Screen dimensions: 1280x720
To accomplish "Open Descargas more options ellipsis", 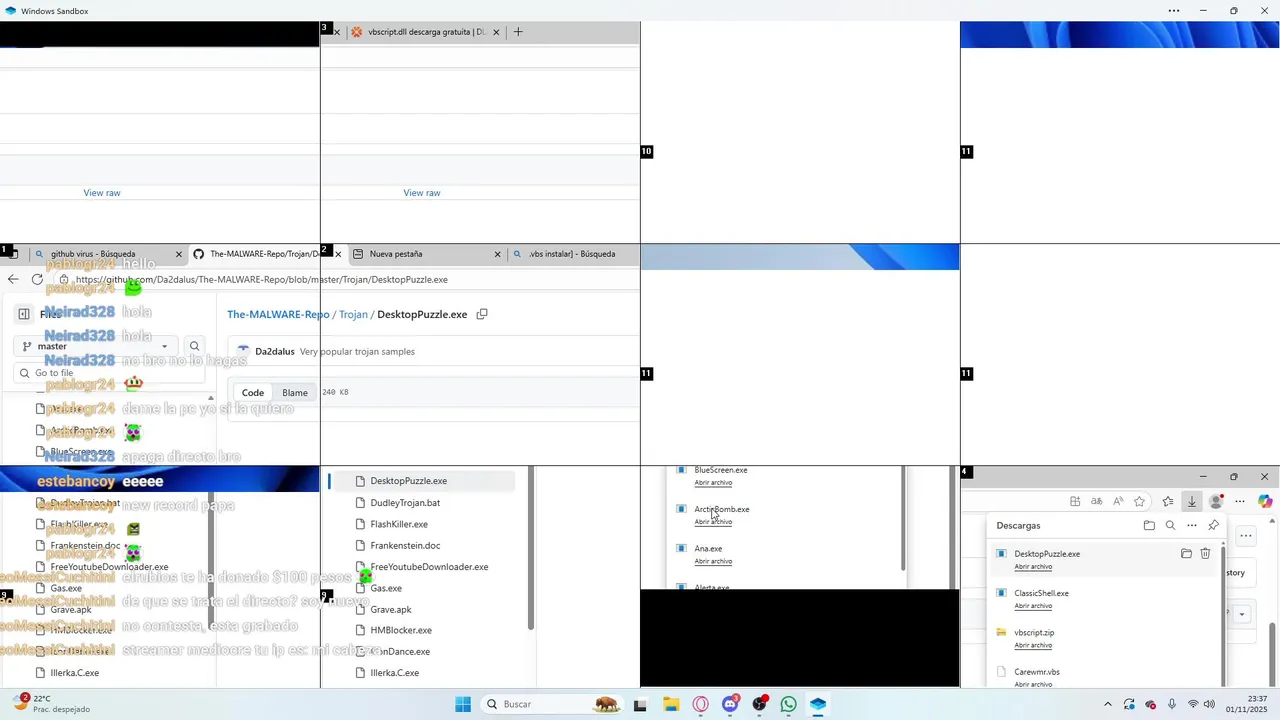I will coord(1192,525).
